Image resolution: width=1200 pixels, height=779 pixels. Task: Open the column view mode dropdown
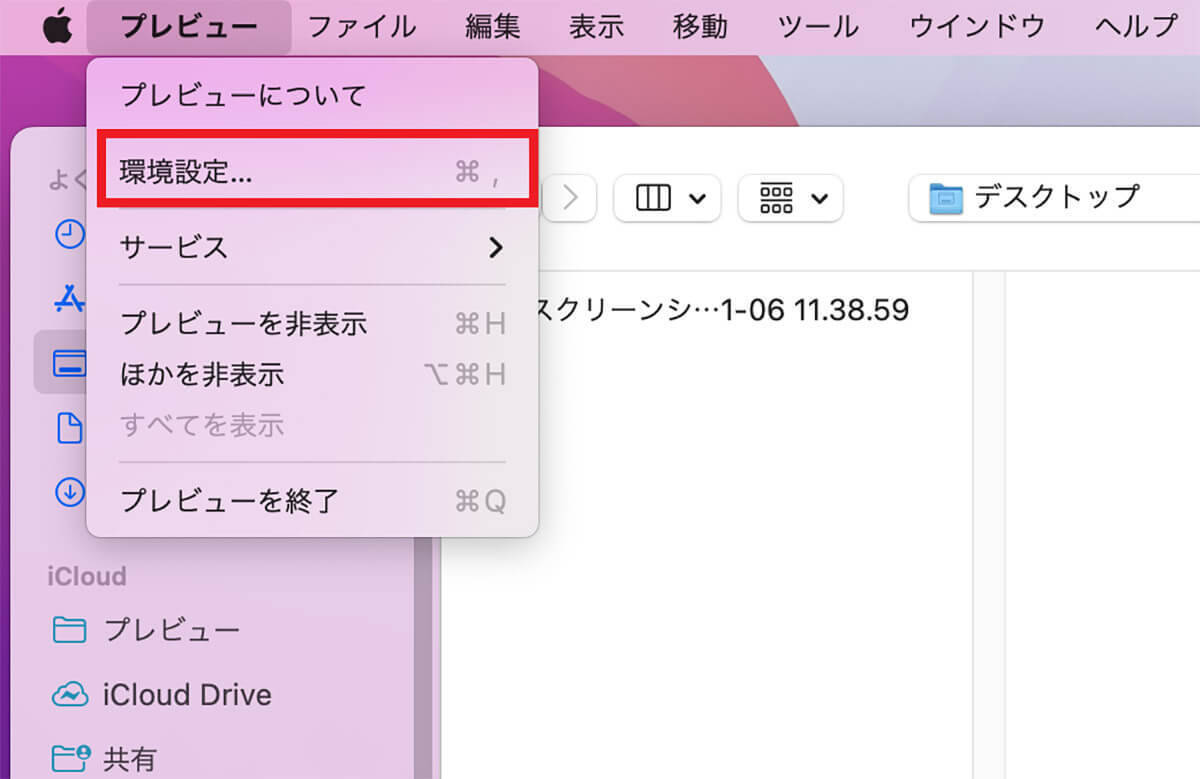667,198
